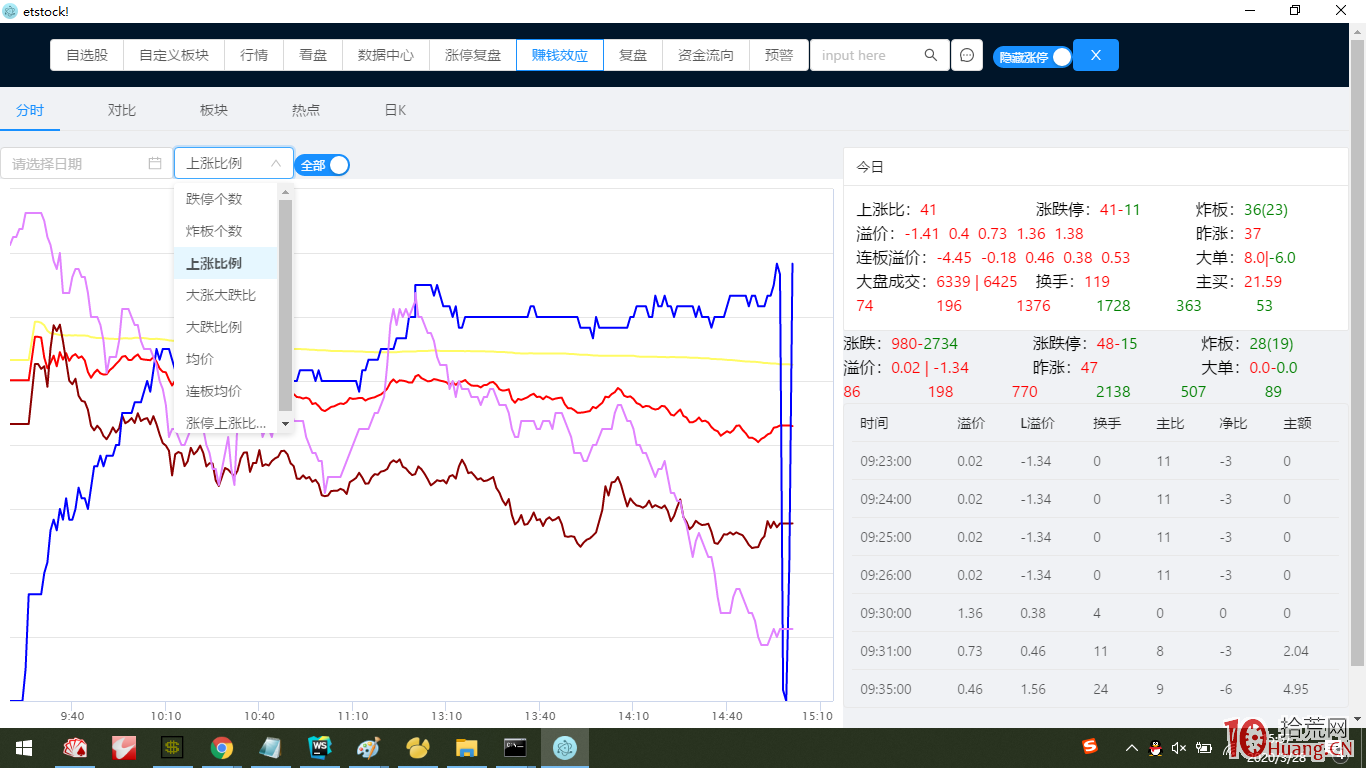Open the chat bubble message button
The width and height of the screenshot is (1366, 768).
pyautogui.click(x=967, y=55)
